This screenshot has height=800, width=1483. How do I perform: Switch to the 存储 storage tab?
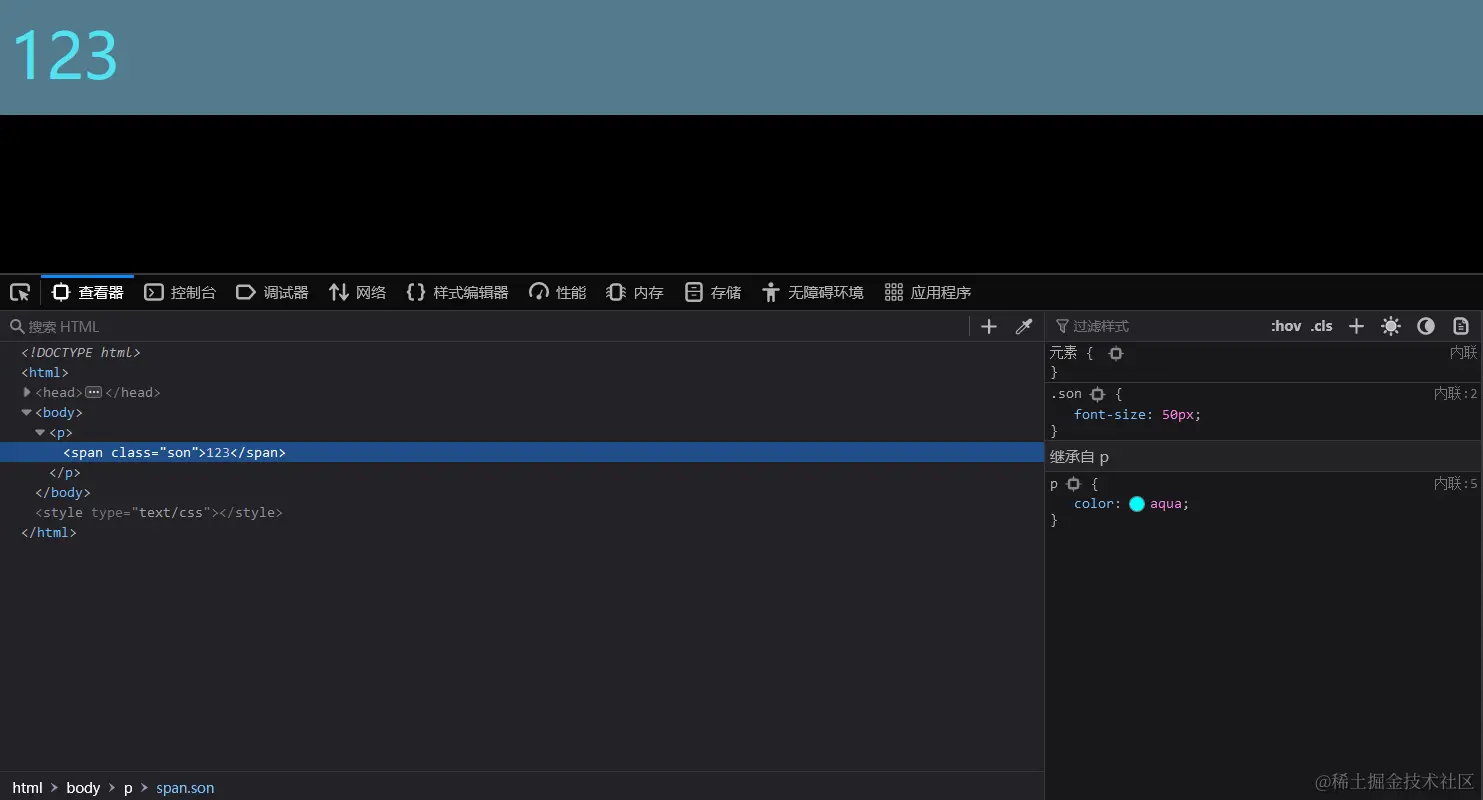713,293
